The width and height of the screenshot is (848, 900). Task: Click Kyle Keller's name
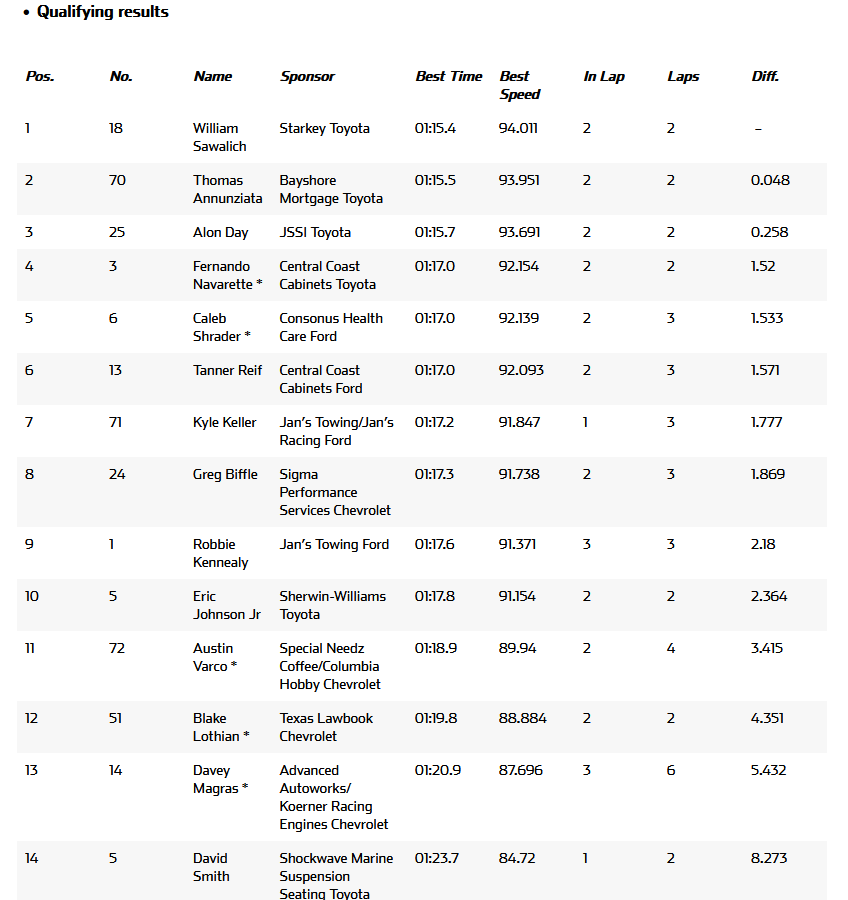coord(224,422)
